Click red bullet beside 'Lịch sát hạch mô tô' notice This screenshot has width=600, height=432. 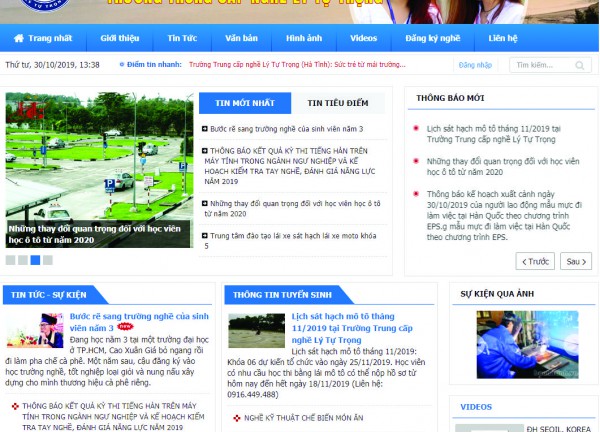point(416,128)
